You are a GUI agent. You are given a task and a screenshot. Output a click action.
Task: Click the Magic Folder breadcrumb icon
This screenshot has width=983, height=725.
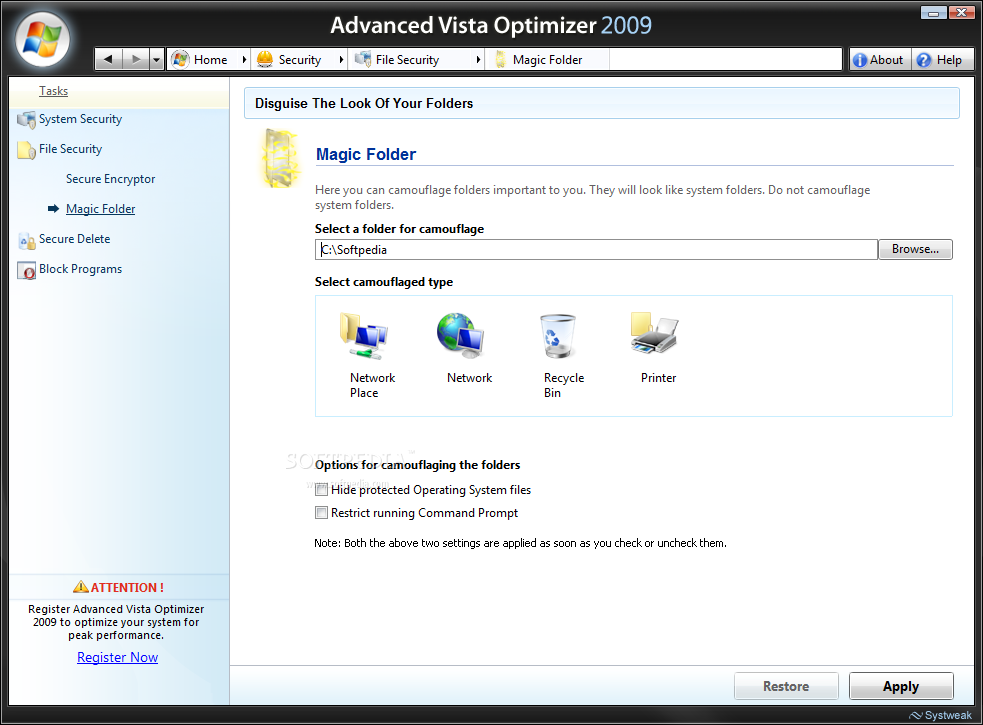click(x=500, y=60)
